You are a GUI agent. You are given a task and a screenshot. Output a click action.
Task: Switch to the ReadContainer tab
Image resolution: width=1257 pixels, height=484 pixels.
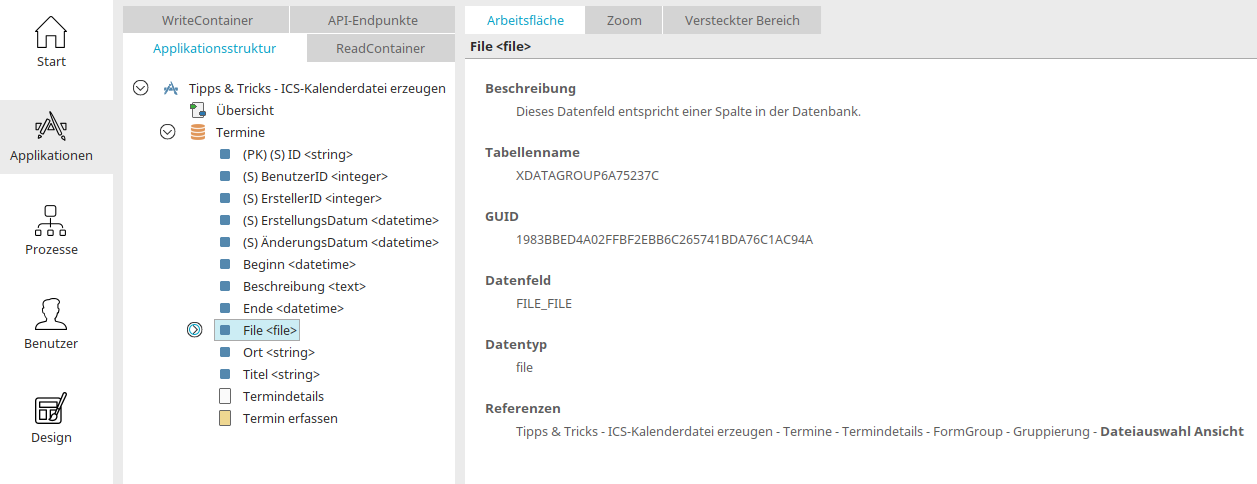point(380,48)
